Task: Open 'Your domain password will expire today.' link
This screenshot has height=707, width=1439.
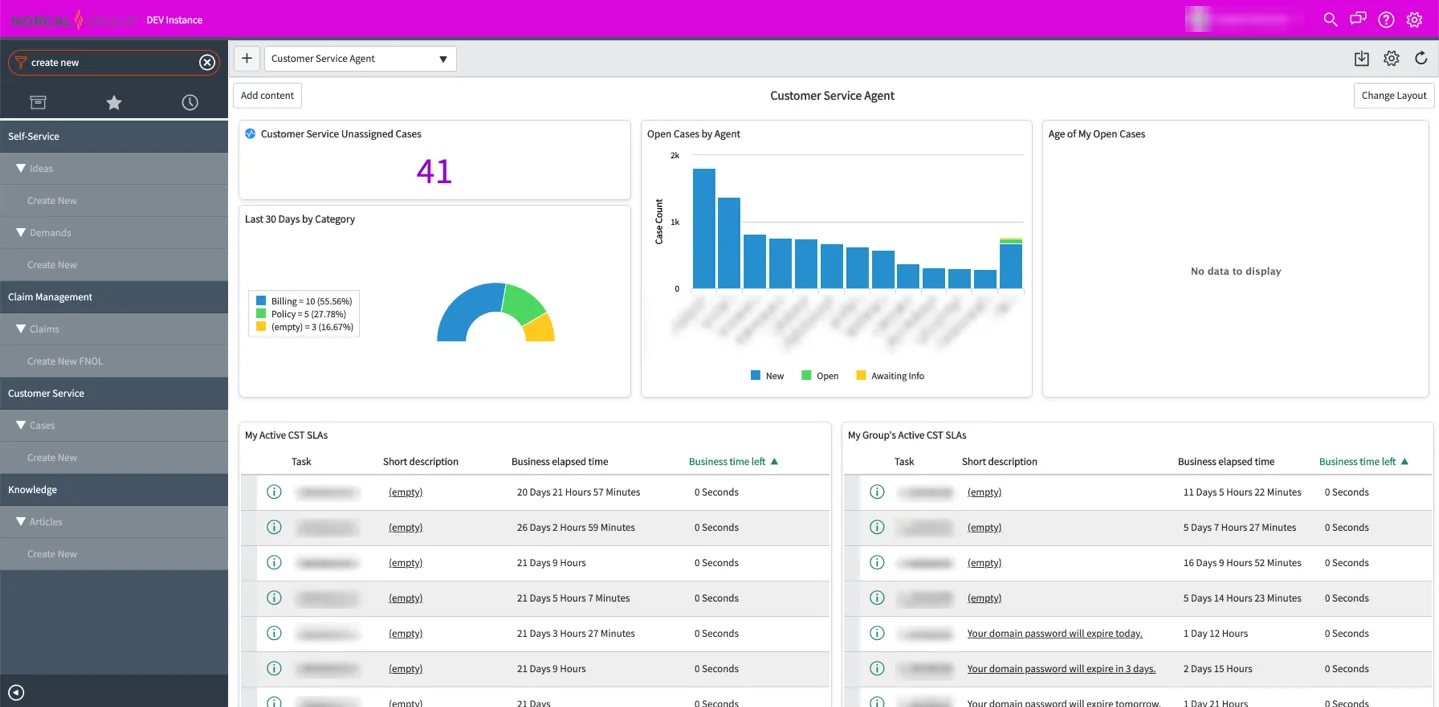Action: click(1054, 633)
